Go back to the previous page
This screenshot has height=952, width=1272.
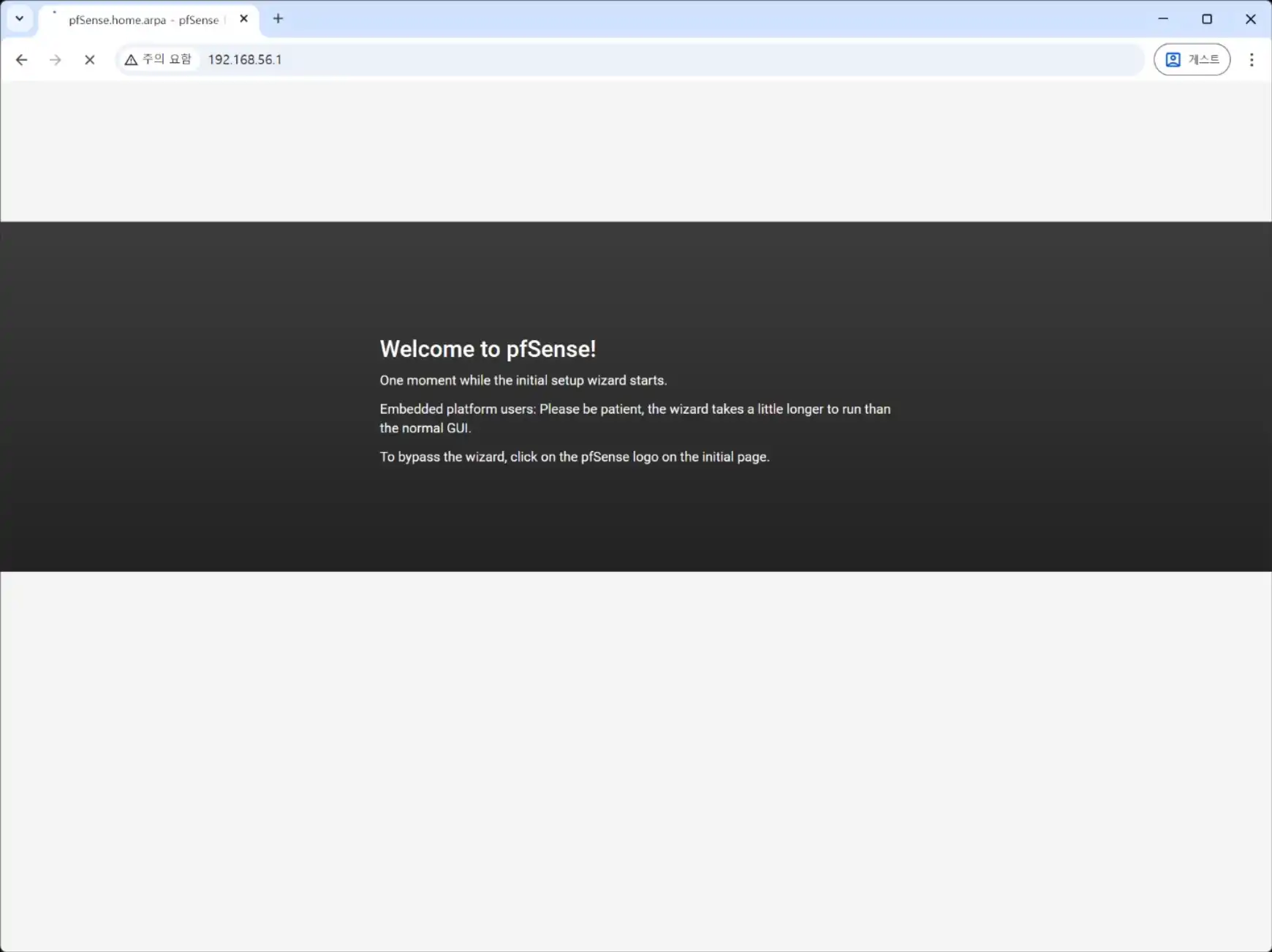tap(22, 60)
